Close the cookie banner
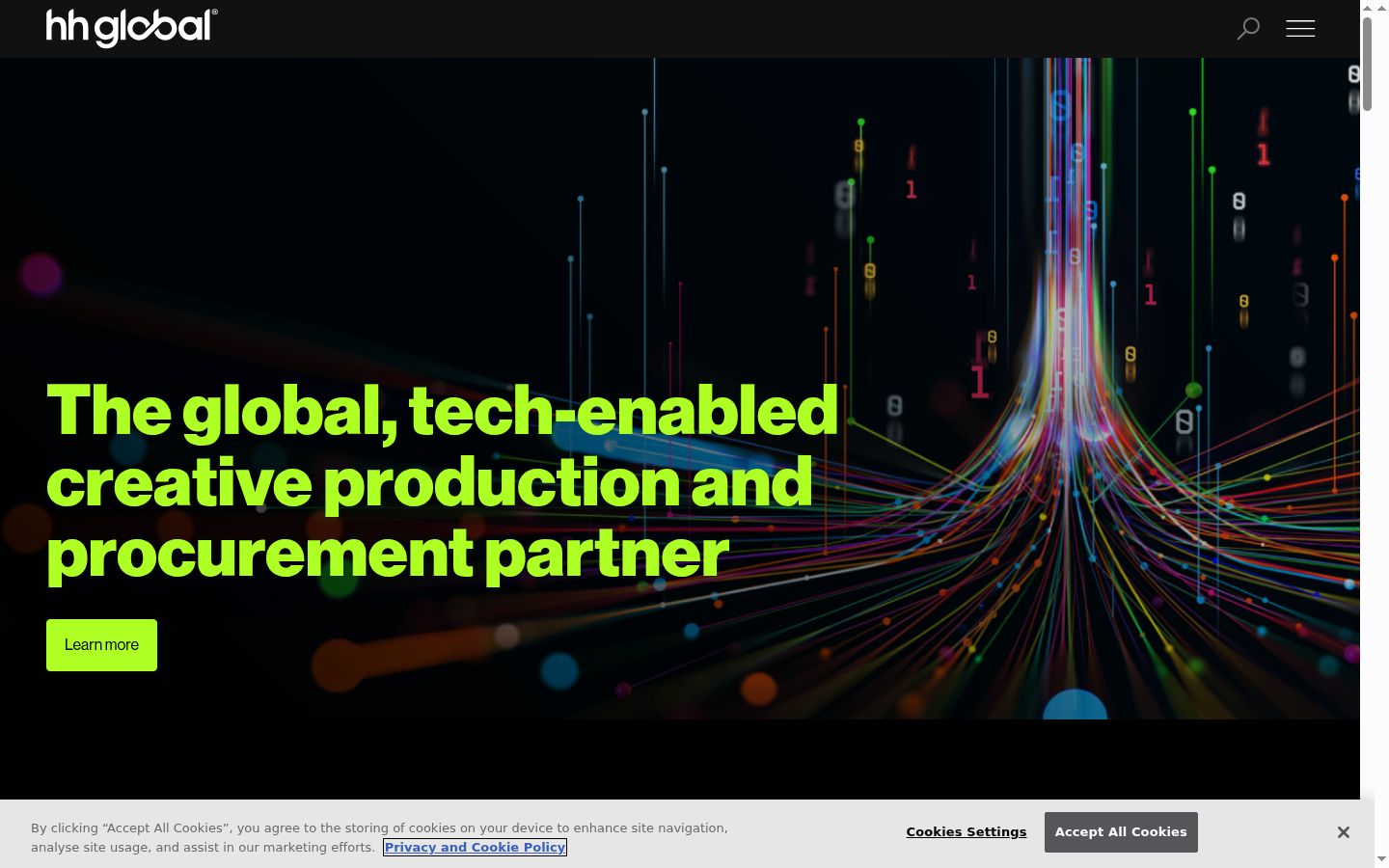Image resolution: width=1389 pixels, height=868 pixels. pos(1343,832)
